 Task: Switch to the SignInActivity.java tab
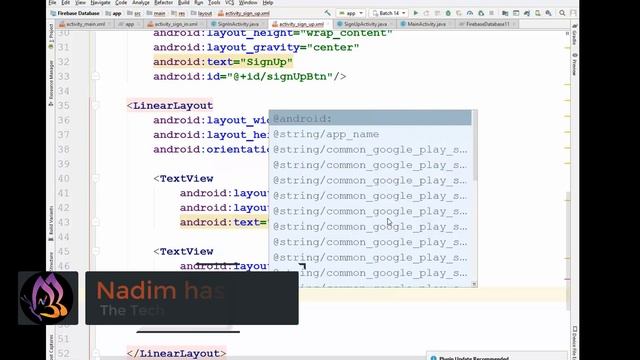click(x=236, y=24)
